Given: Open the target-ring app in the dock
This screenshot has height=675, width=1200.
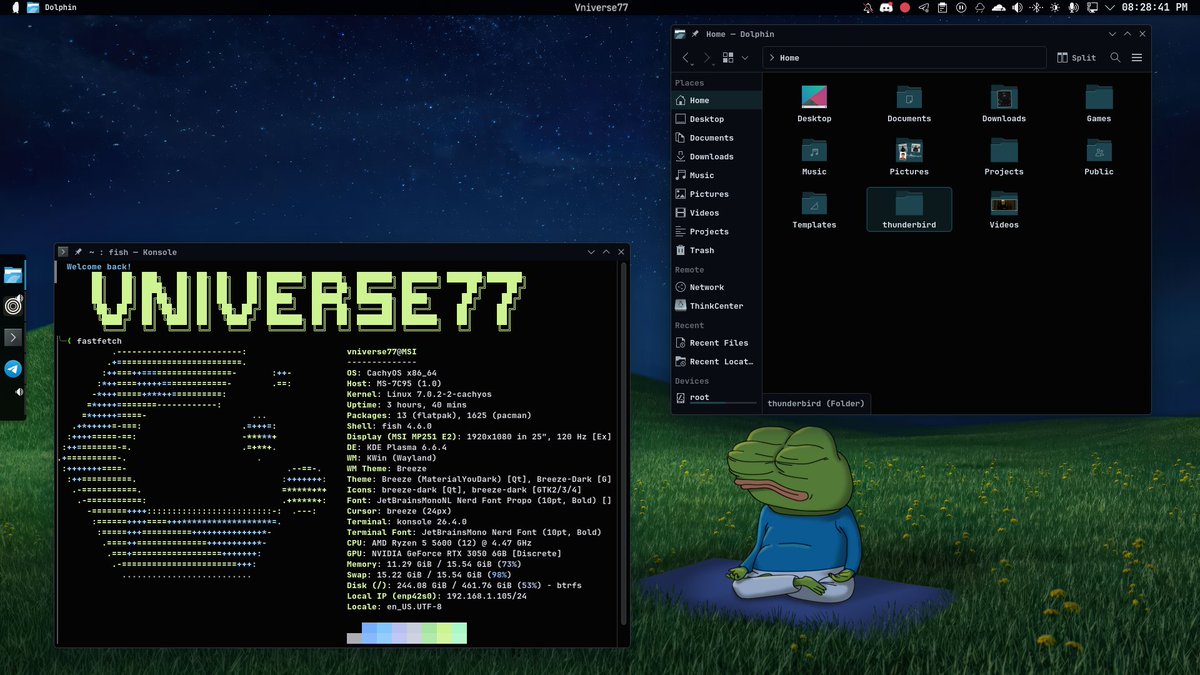Looking at the screenshot, I should [x=13, y=306].
